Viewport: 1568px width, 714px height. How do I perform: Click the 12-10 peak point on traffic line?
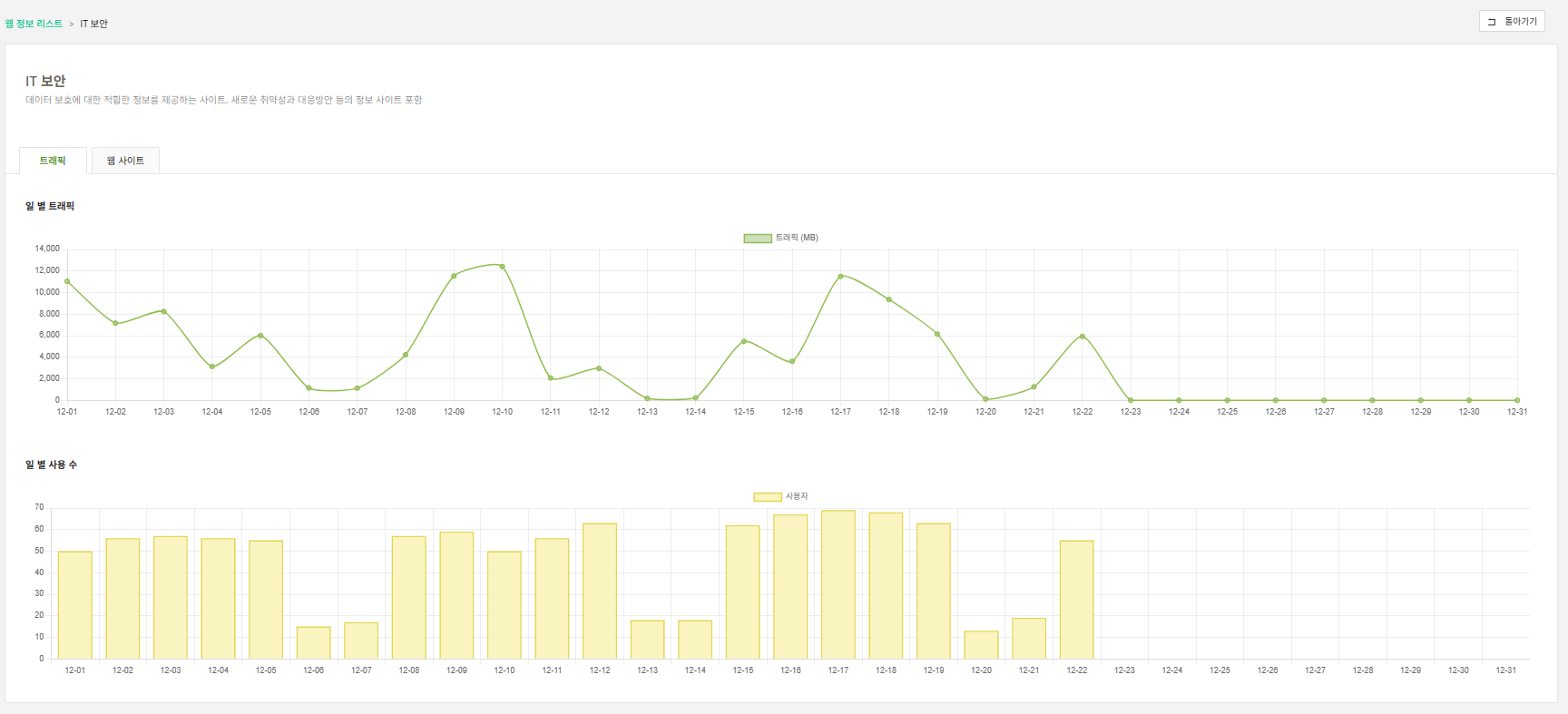(x=502, y=267)
